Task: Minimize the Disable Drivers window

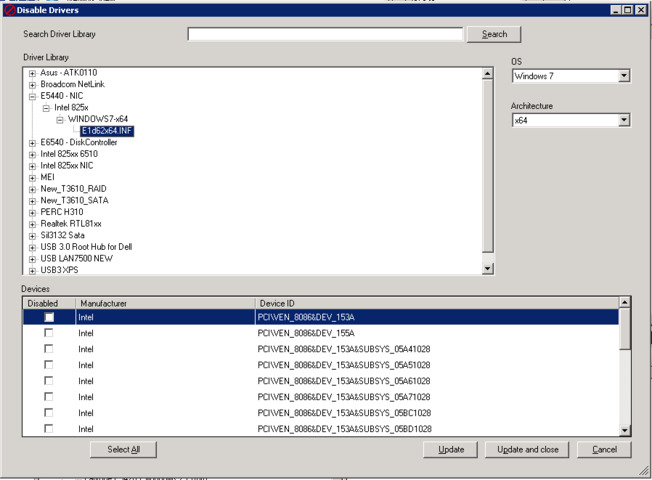Action: pyautogui.click(x=617, y=10)
